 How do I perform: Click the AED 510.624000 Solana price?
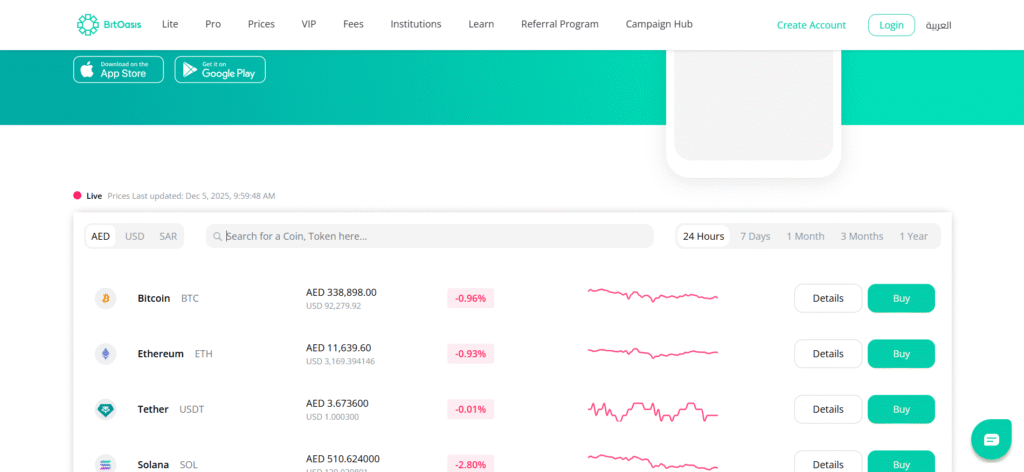point(342,459)
